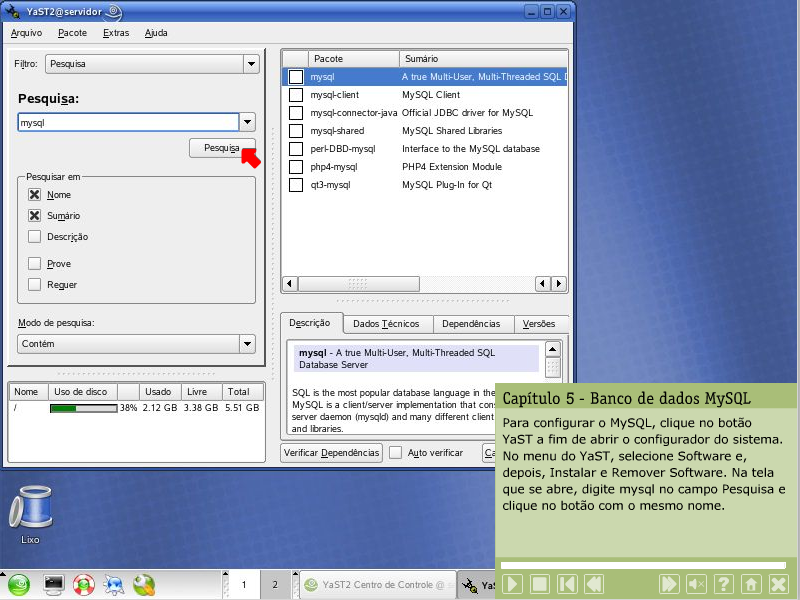
Task: Launch the terminal from the taskbar
Action: [54, 584]
